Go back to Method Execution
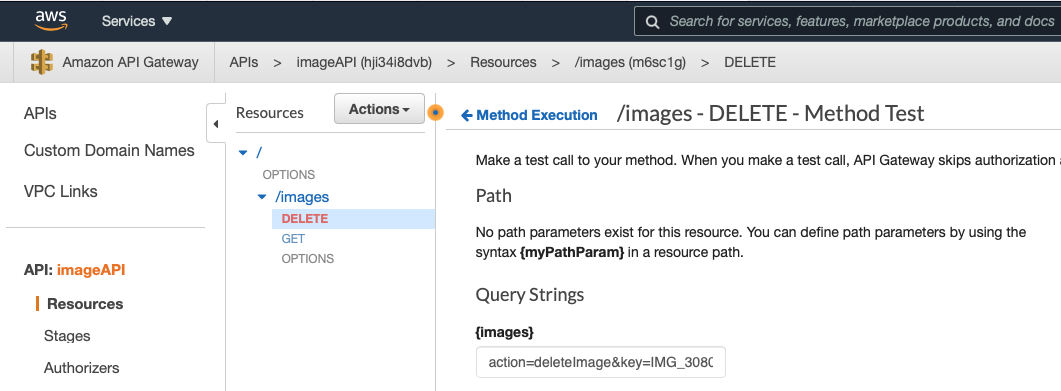Viewport: 1061px width, 391px height. click(x=529, y=115)
